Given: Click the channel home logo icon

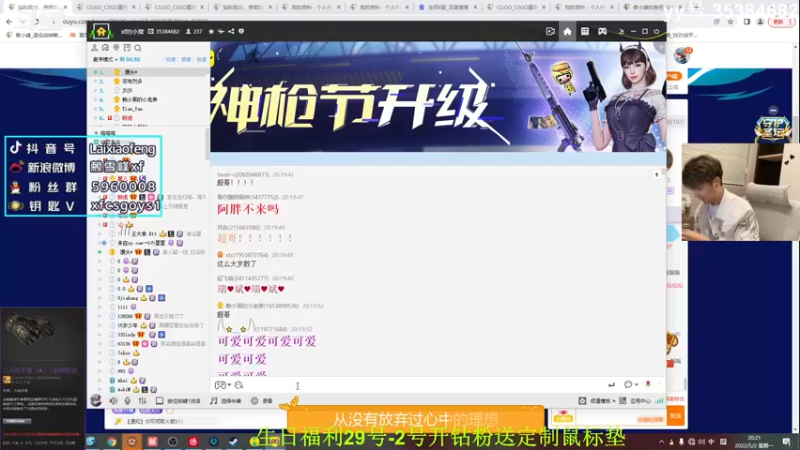Looking at the screenshot, I should (x=101, y=32).
